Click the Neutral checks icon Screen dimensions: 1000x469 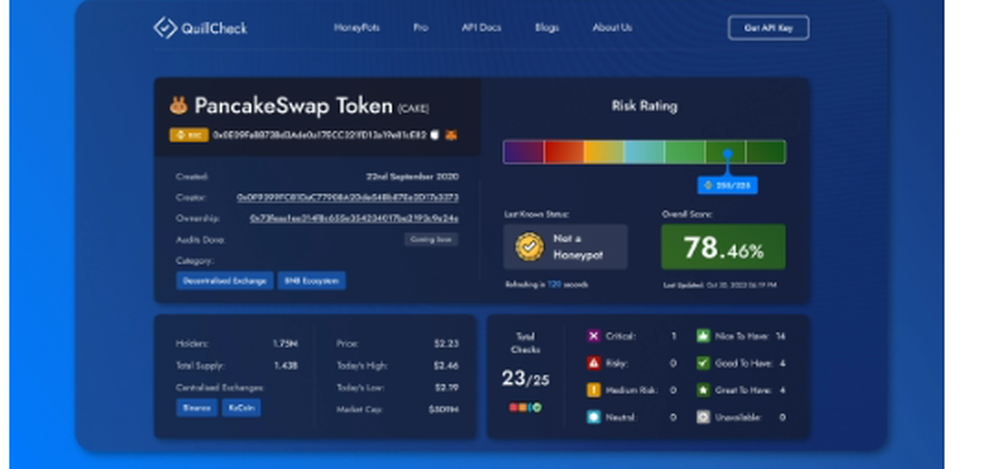click(x=594, y=417)
